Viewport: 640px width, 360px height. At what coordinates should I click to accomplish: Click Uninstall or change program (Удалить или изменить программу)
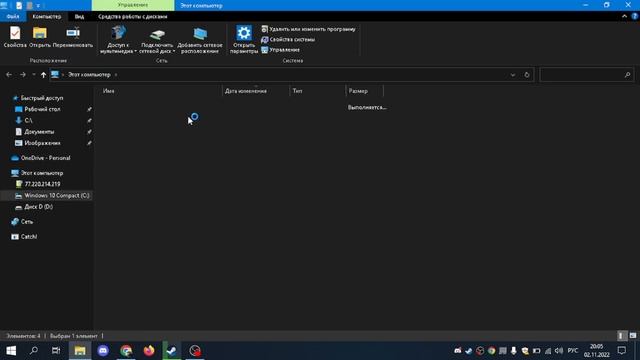click(x=308, y=29)
